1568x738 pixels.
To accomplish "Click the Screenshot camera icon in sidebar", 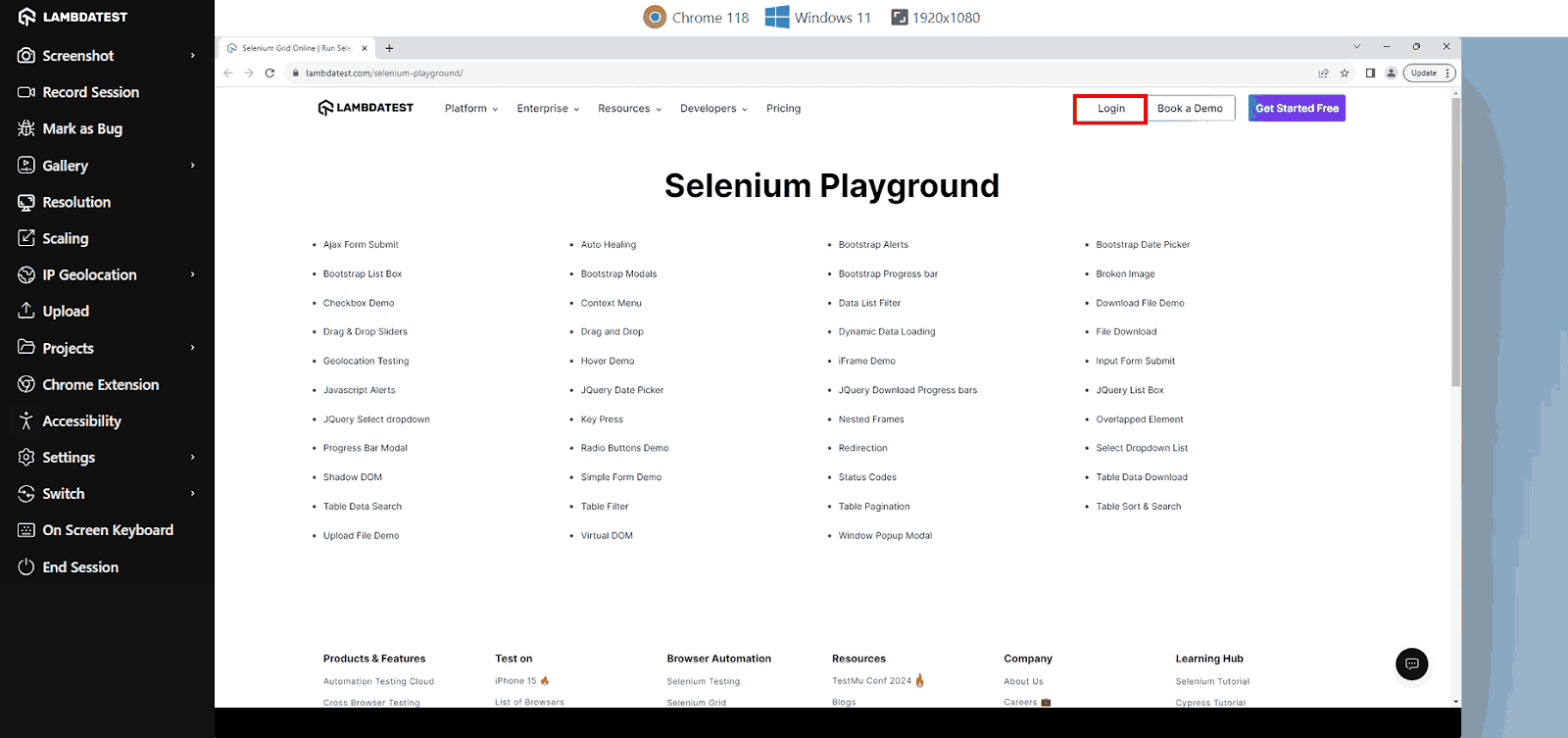I will point(26,56).
